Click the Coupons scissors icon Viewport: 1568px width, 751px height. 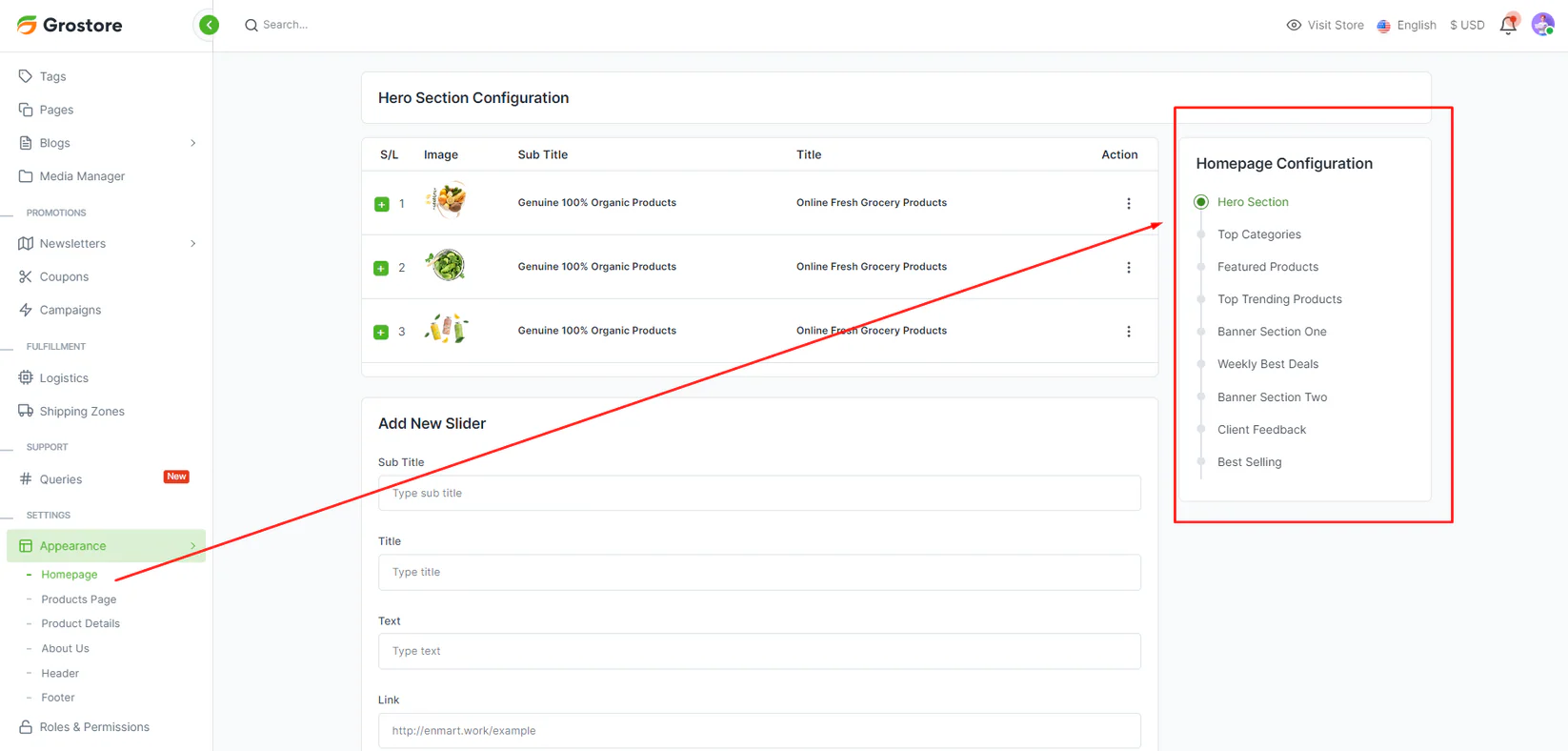click(26, 276)
